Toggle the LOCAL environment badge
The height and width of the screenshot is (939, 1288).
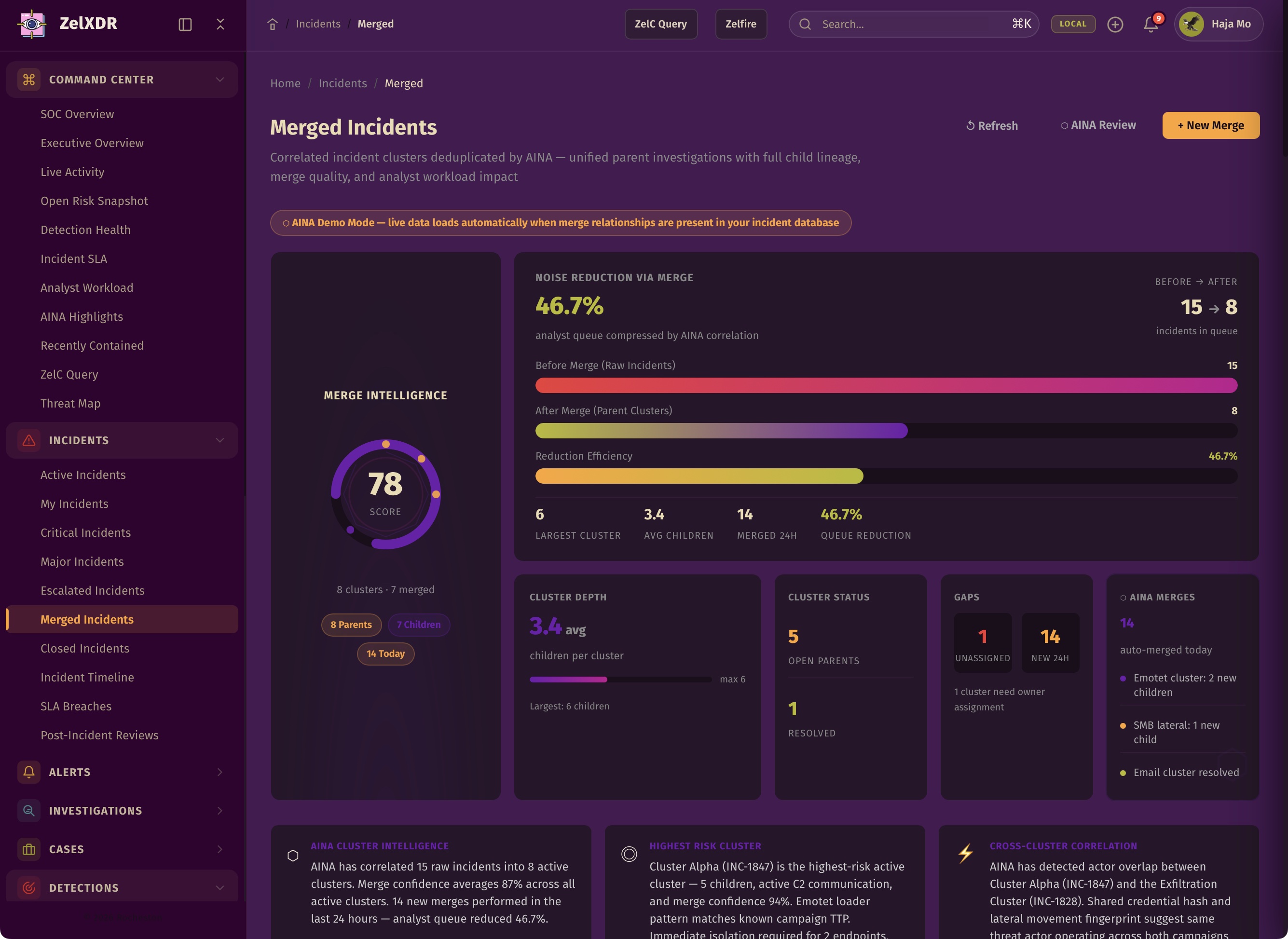1072,24
